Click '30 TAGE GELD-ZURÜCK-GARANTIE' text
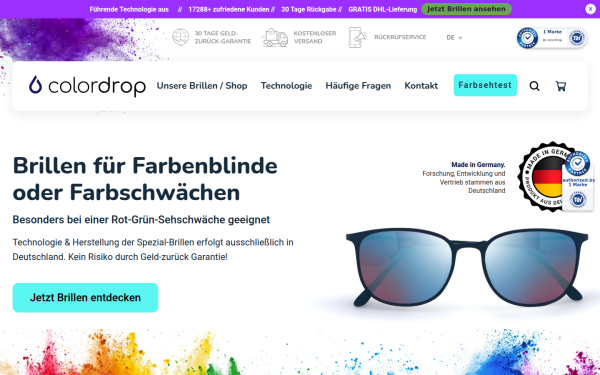Screen dimensions: 600x375 pyautogui.click(x=223, y=37)
